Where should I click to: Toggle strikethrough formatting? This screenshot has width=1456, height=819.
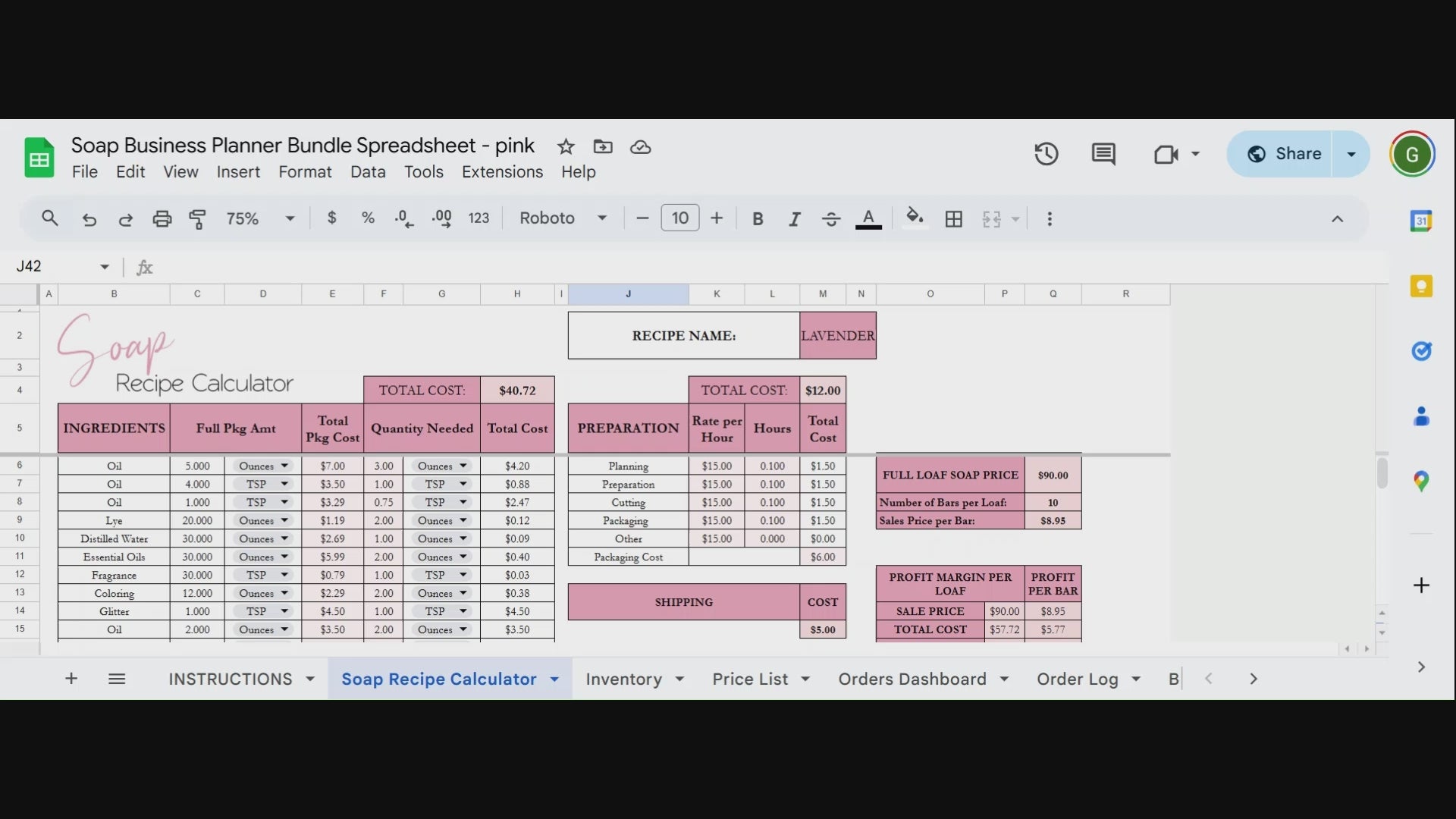[830, 219]
